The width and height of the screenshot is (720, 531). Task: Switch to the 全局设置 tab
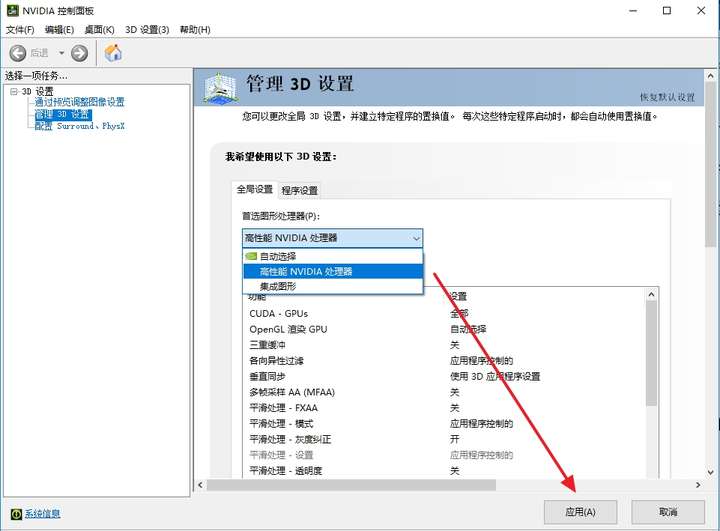point(255,189)
